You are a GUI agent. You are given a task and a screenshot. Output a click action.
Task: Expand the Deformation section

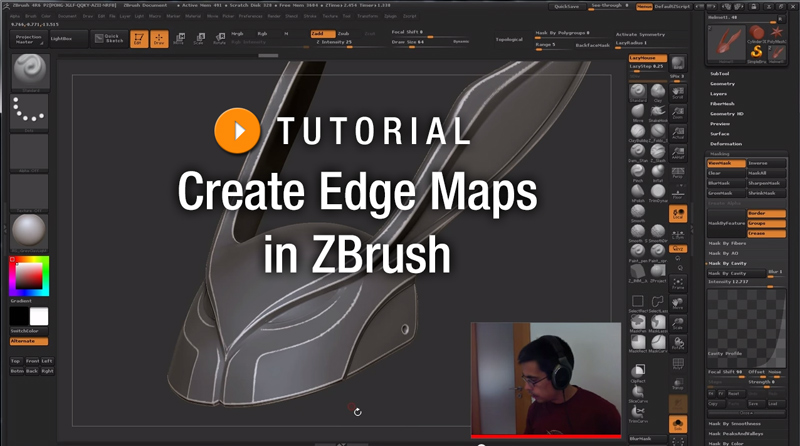[726, 144]
